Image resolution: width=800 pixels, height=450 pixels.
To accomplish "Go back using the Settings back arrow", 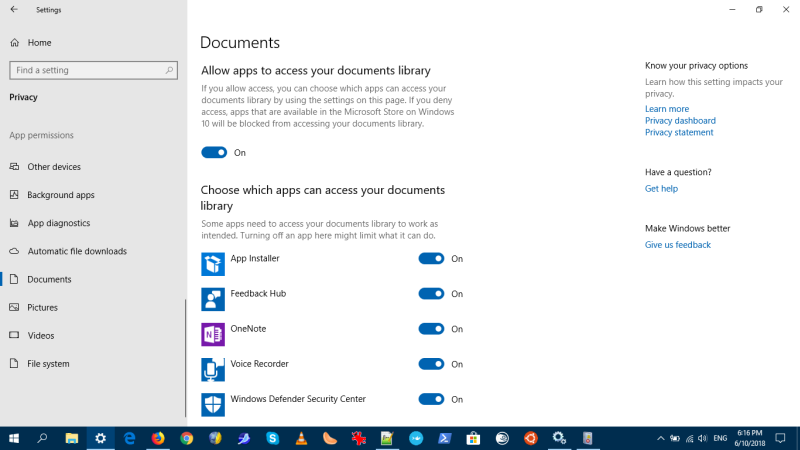I will click(x=14, y=9).
